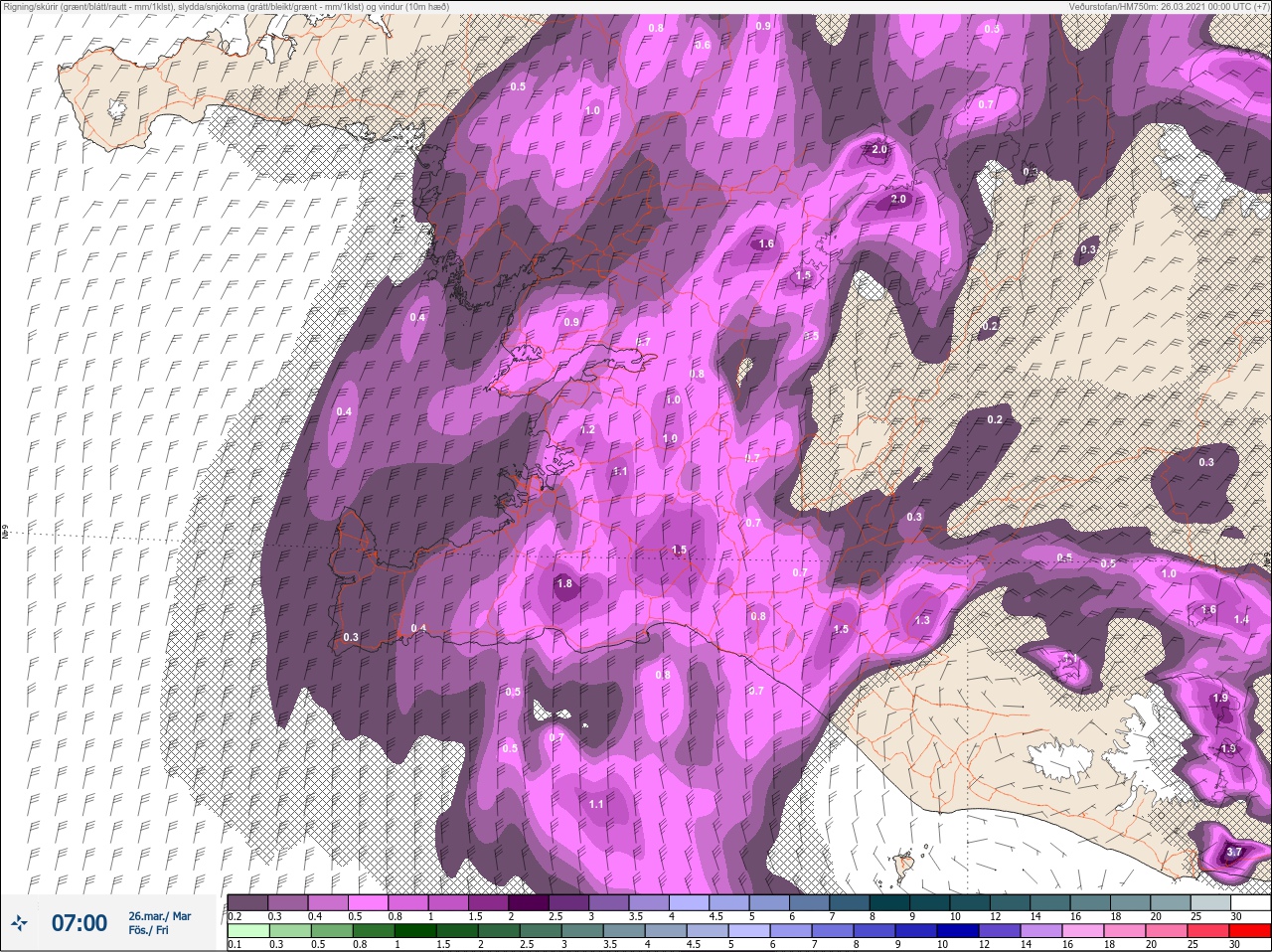Image resolution: width=1272 pixels, height=952 pixels.
Task: Click the date label 26.mar./ Mar
Action: point(159,916)
